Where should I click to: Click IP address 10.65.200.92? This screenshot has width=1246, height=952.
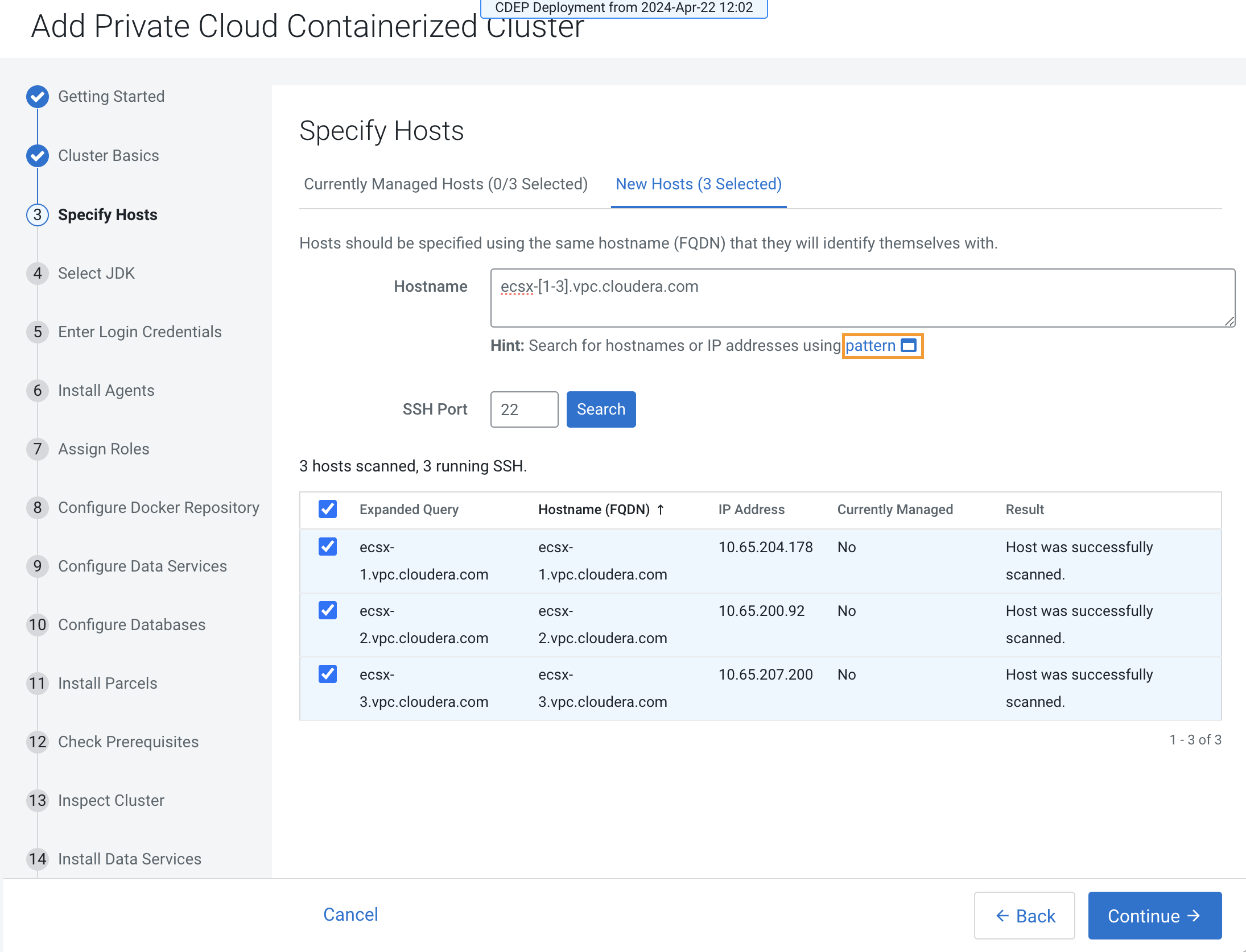click(x=761, y=611)
